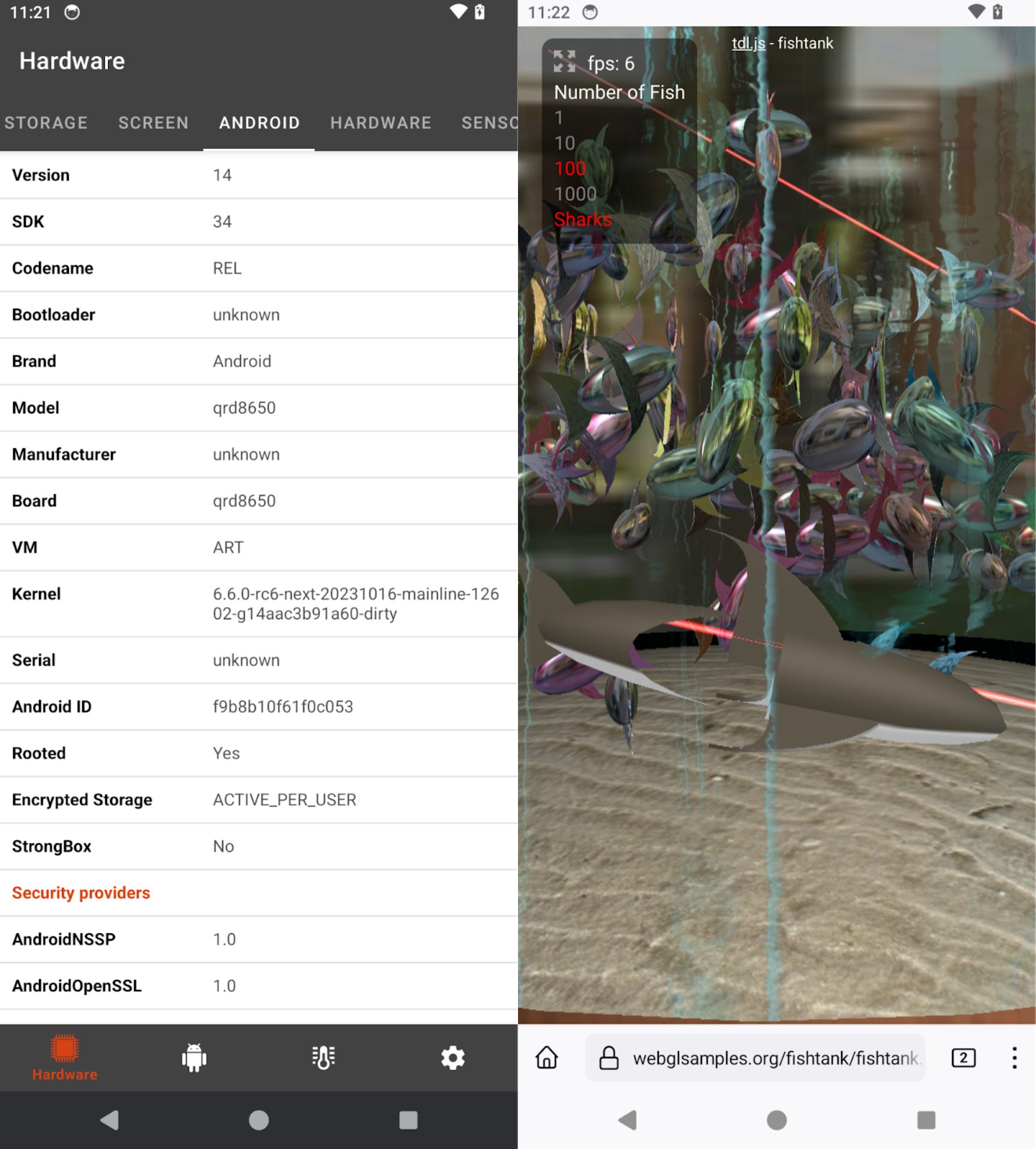Select 10 as the Number of Fish

click(x=564, y=143)
